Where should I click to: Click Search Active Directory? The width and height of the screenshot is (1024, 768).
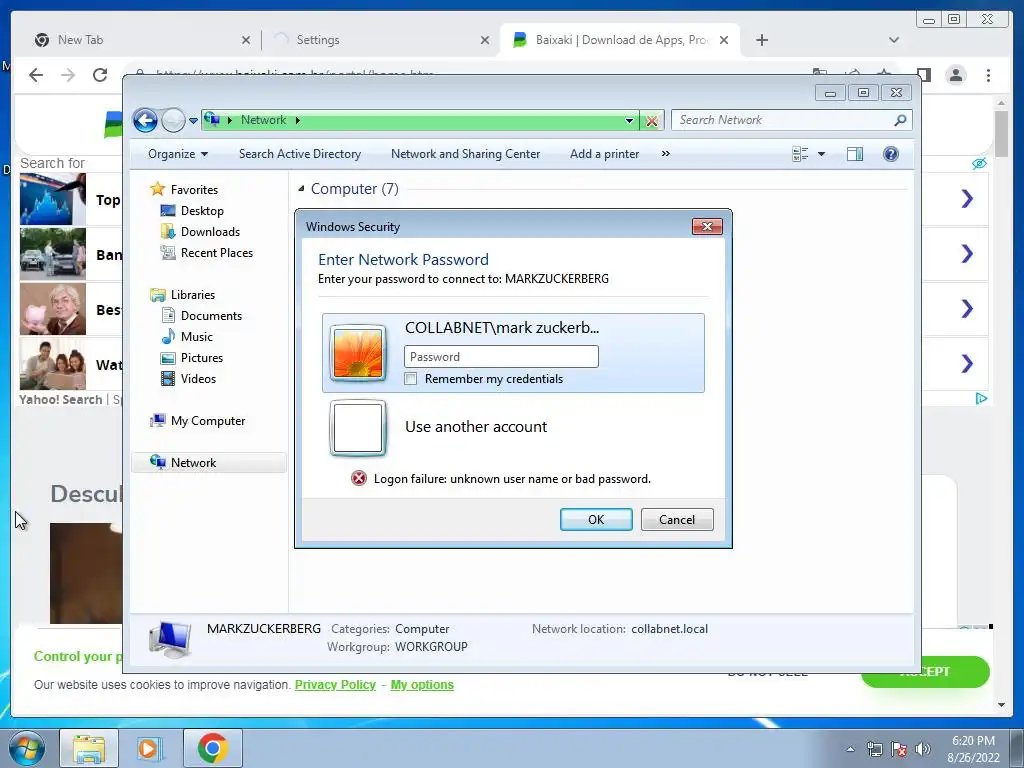[300, 154]
